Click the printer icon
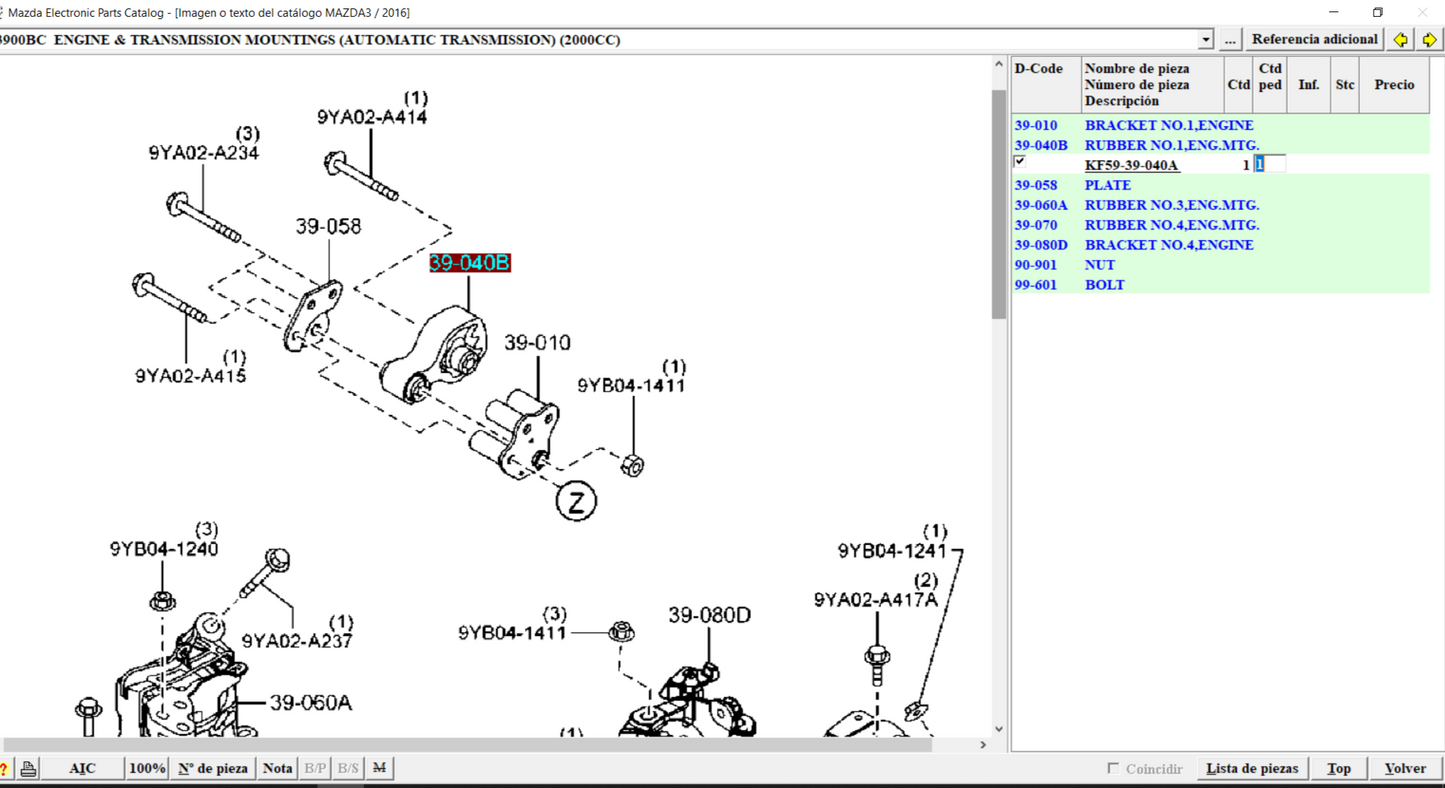 [28, 768]
